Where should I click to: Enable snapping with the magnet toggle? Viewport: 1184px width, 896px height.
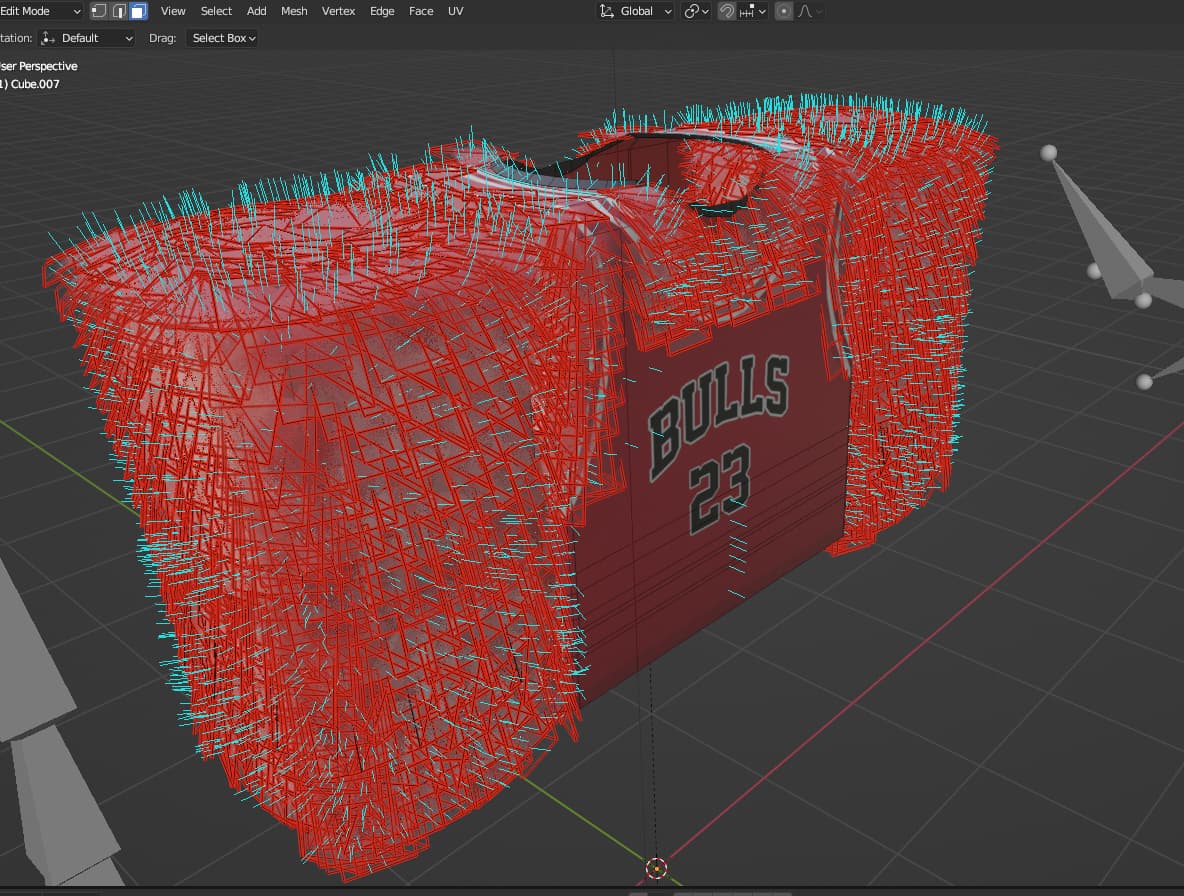click(x=726, y=11)
